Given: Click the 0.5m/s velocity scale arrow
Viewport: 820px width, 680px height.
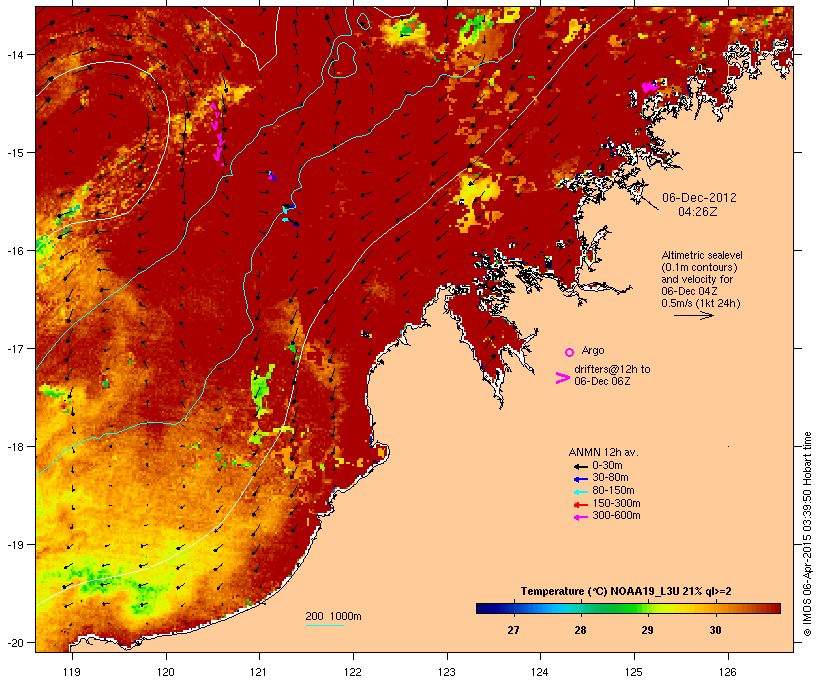Looking at the screenshot, I should tap(693, 315).
